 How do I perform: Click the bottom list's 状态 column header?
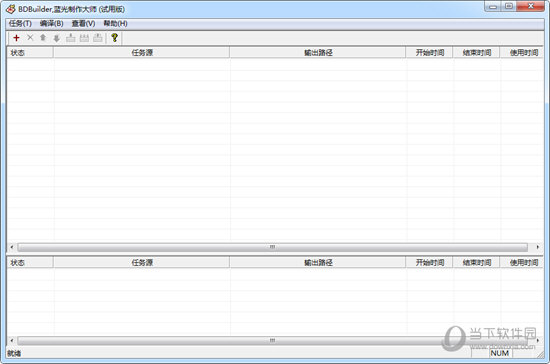click(30, 263)
